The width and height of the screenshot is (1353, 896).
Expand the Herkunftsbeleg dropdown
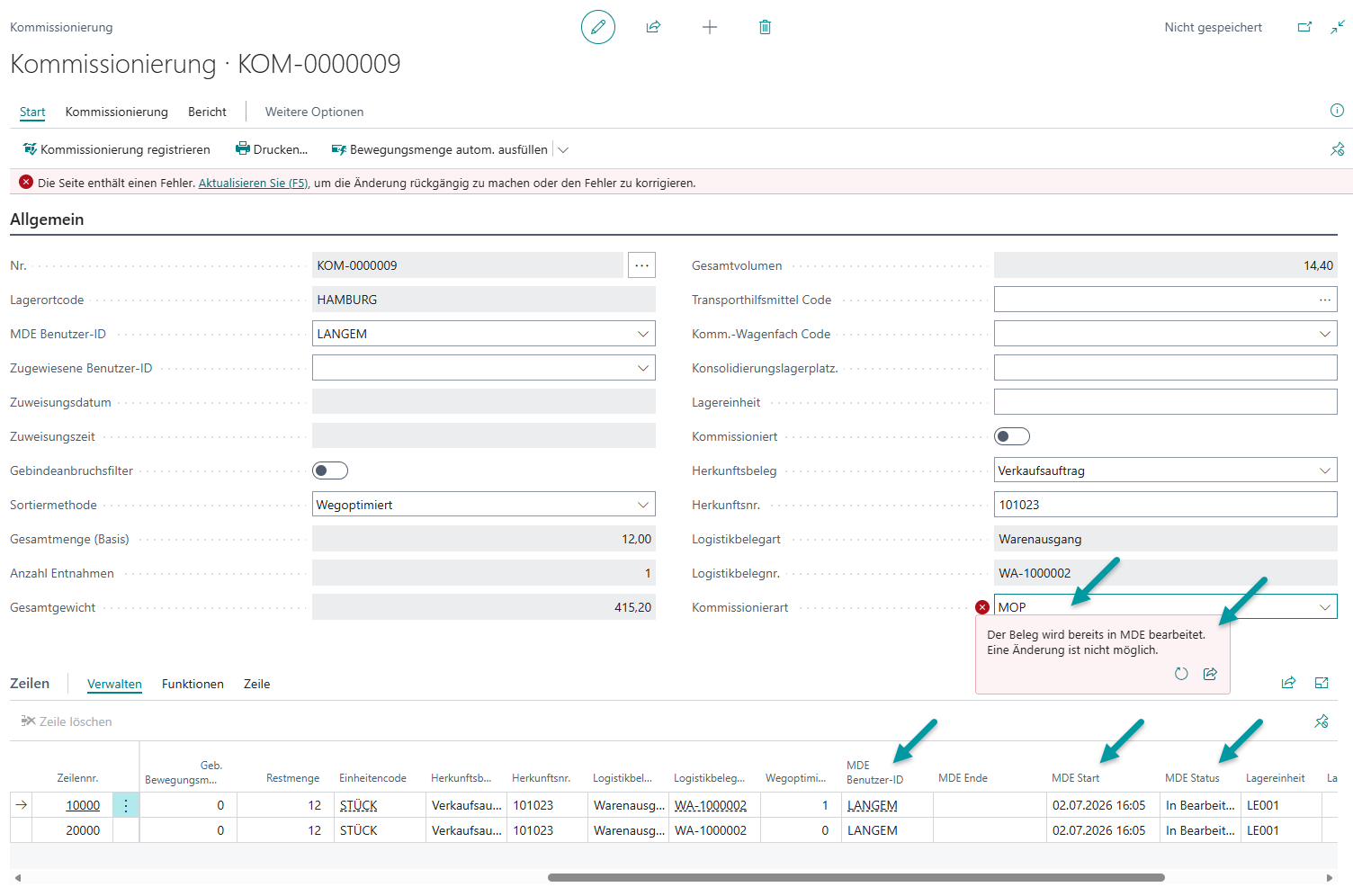pos(1325,470)
